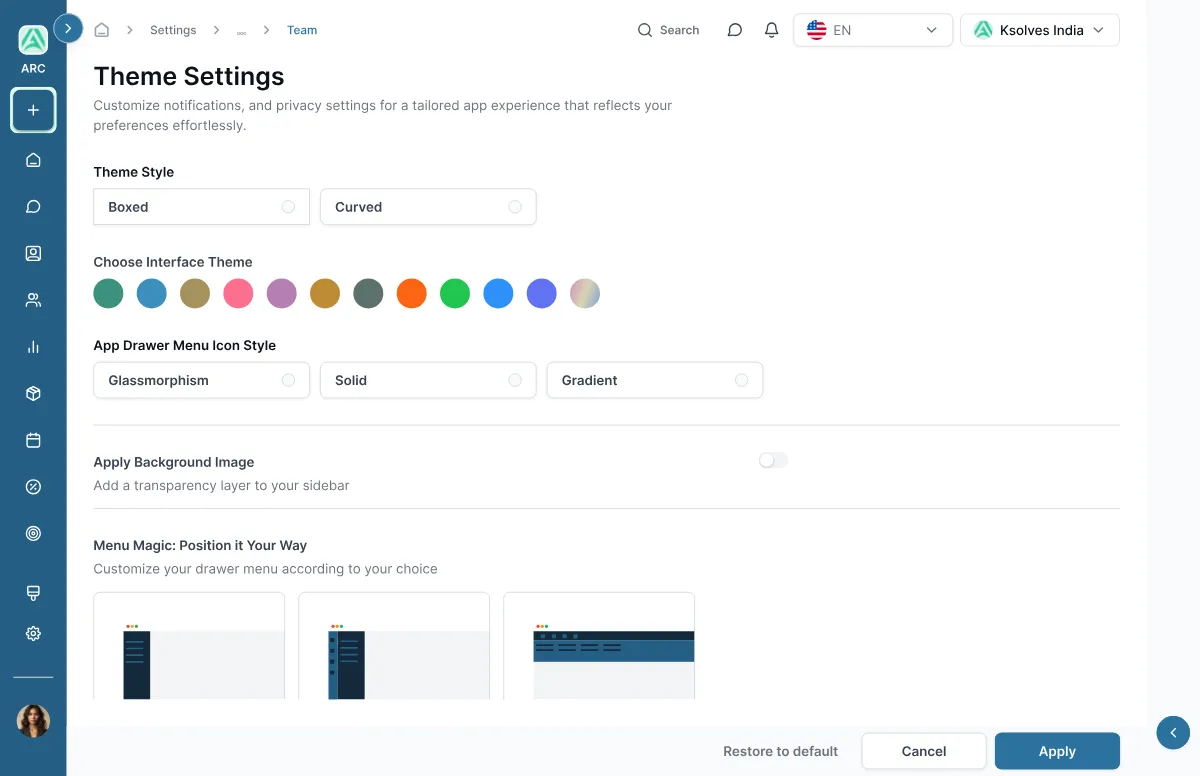Pick the olive khaki theme color
This screenshot has width=1200, height=776.
[195, 293]
